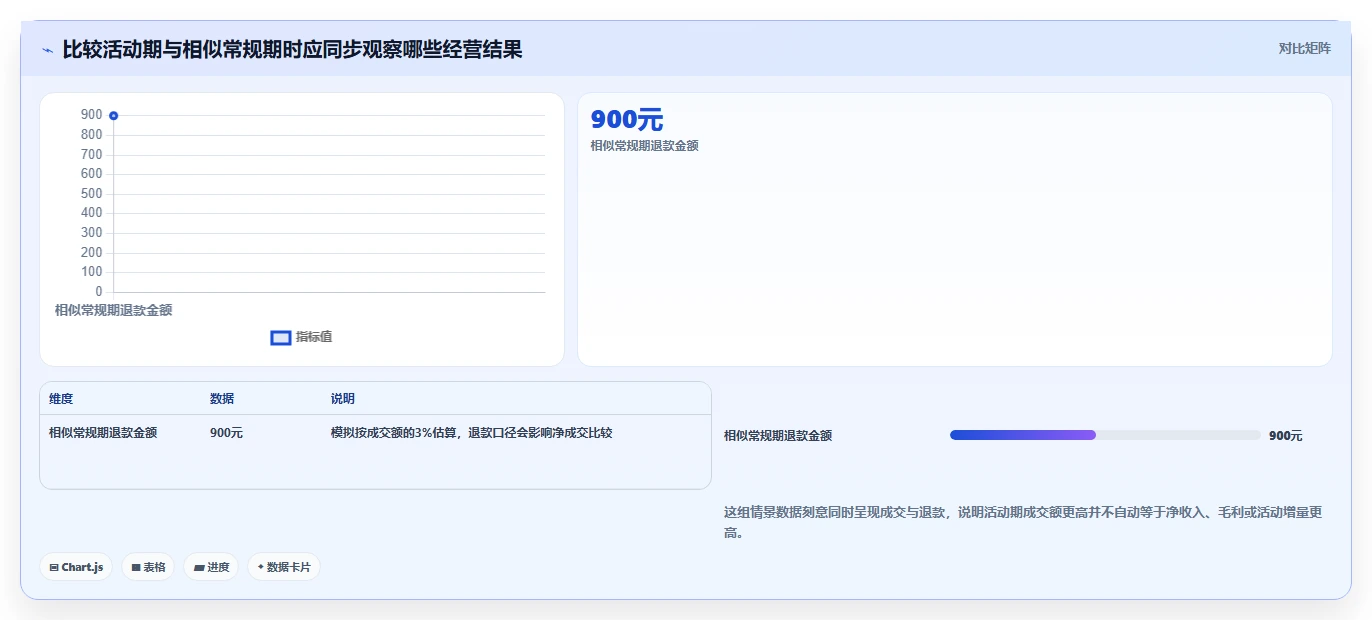Click the x-axis label under the chart
Viewport: 1372px width, 620px height.
point(114,311)
